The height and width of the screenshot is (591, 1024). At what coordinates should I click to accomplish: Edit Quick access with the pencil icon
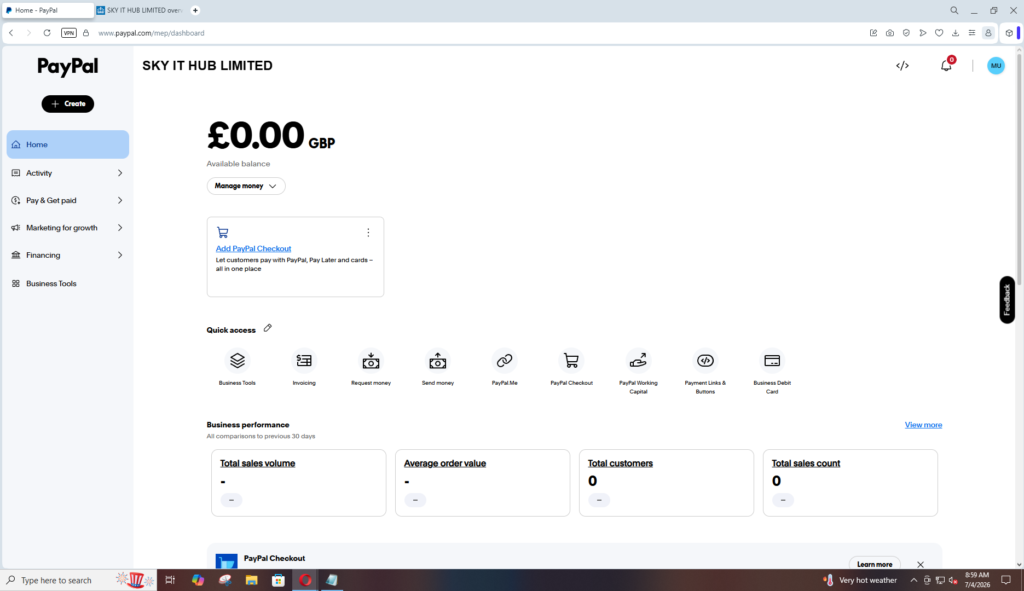[268, 328]
